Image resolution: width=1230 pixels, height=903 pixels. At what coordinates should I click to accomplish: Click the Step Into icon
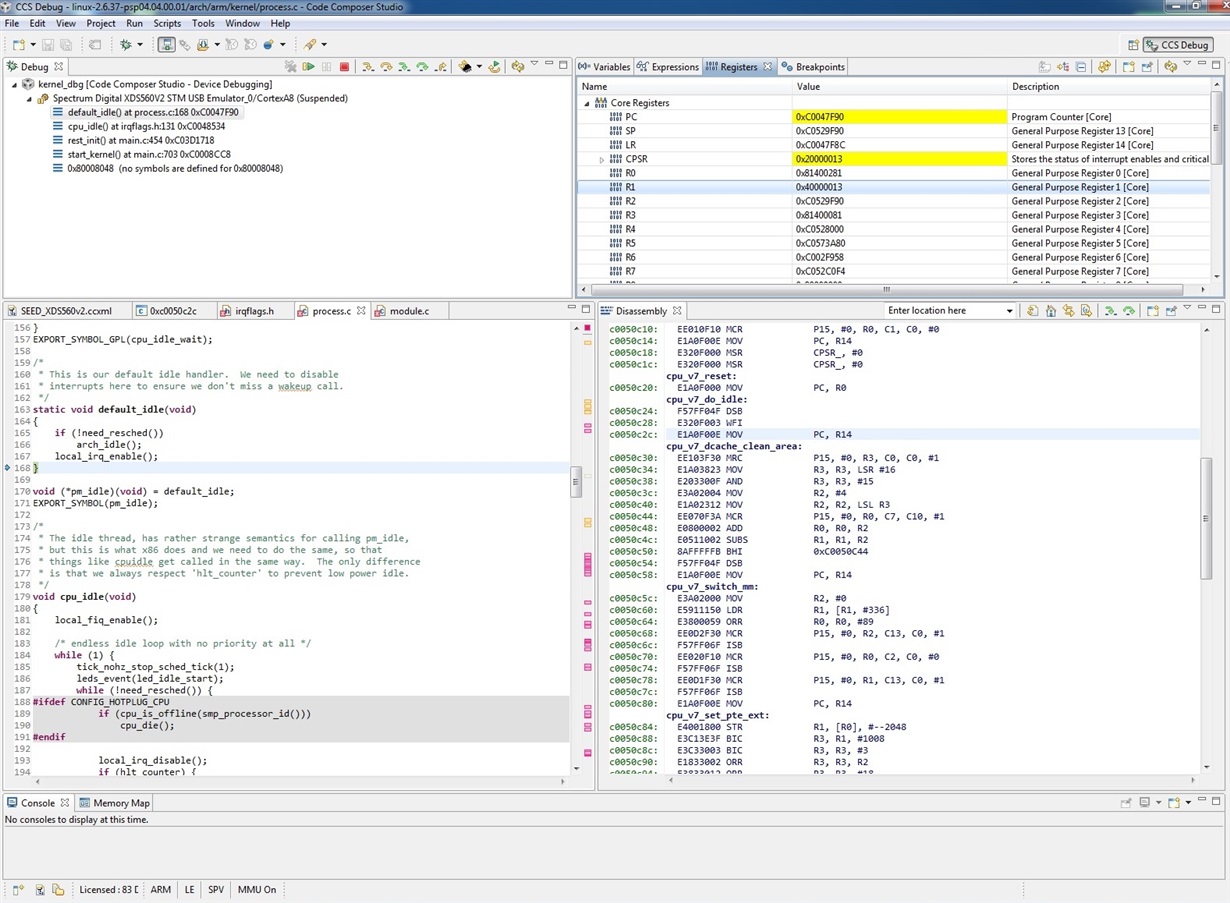[368, 65]
